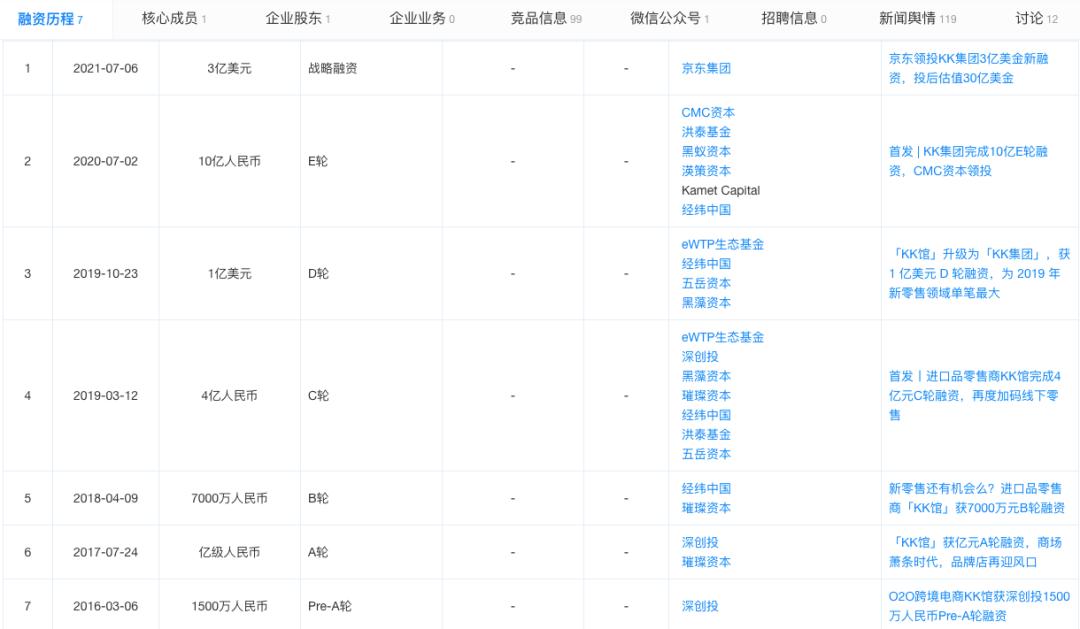Open news O2O跨境电商KK馆获深创投1500万
The image size is (1080, 629).
(x=979, y=606)
